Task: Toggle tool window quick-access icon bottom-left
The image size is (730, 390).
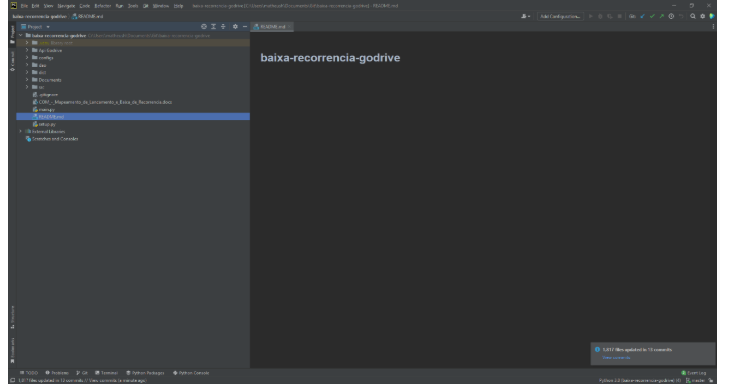Action: coord(13,380)
